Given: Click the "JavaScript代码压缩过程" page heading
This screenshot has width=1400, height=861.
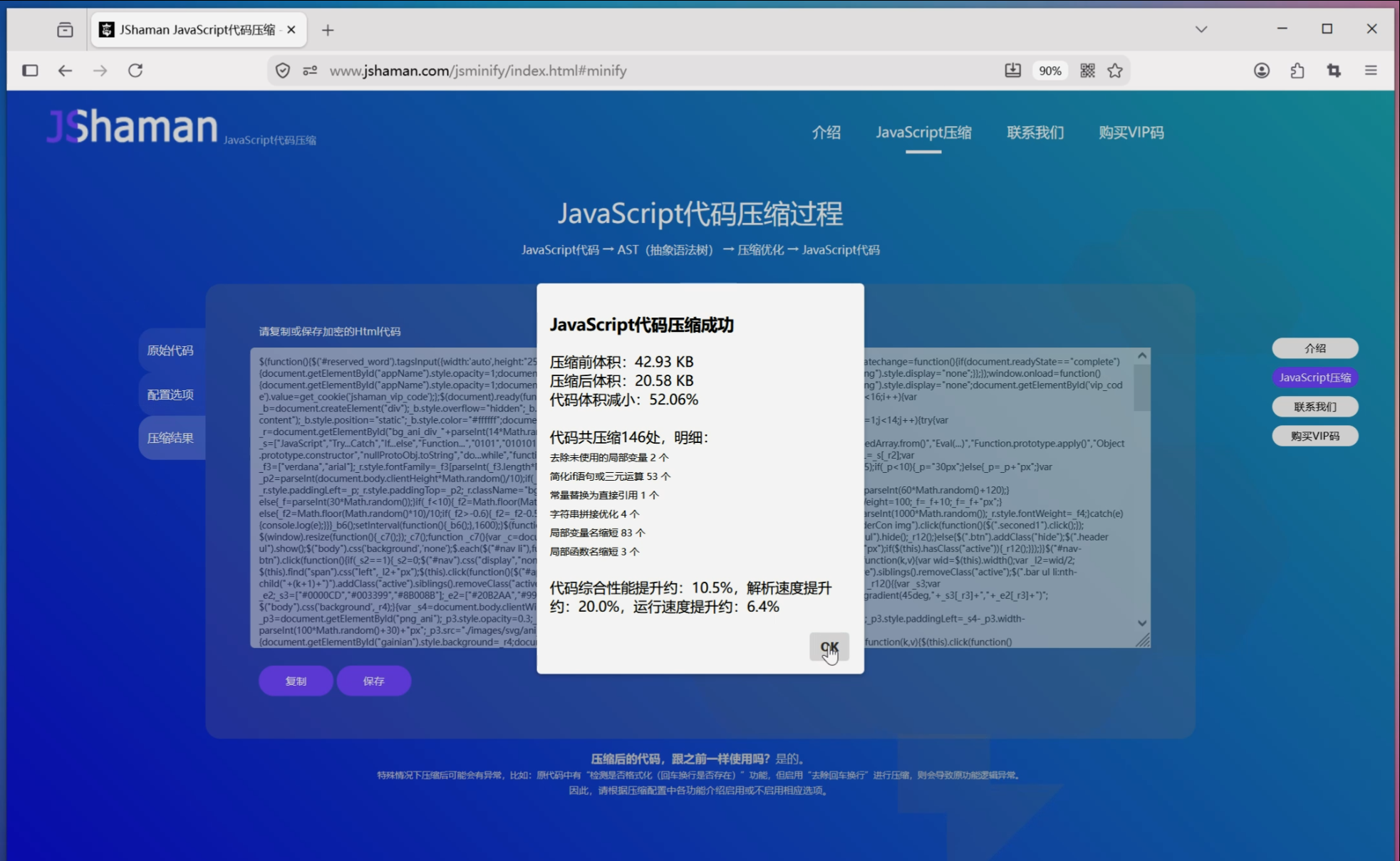Looking at the screenshot, I should coord(700,214).
